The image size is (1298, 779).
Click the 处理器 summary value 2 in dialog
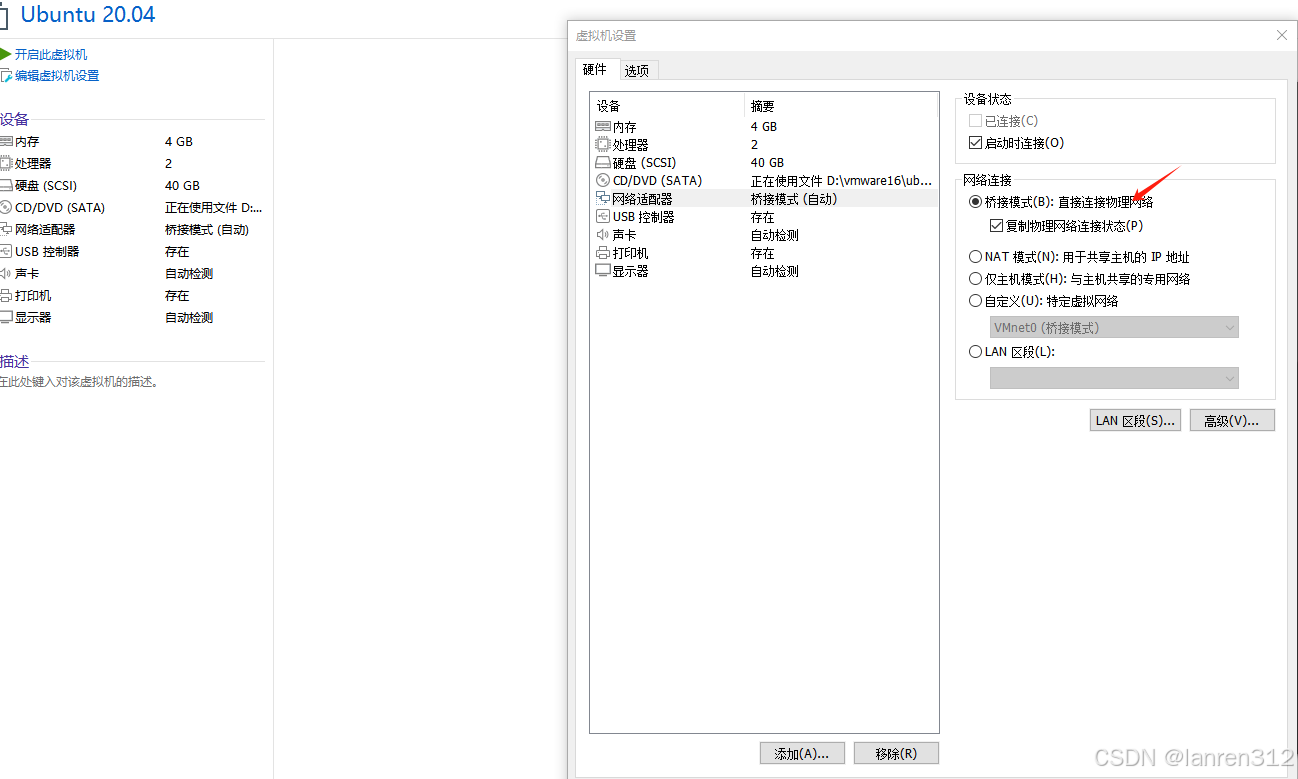click(x=755, y=145)
